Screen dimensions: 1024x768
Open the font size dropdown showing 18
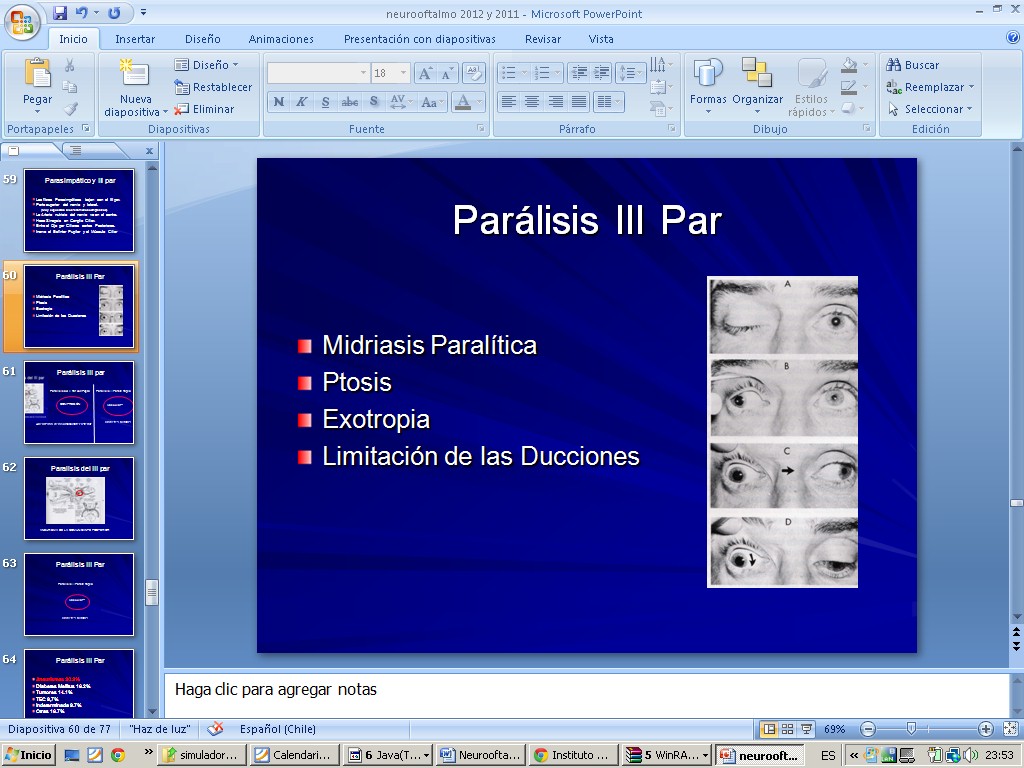click(x=403, y=74)
